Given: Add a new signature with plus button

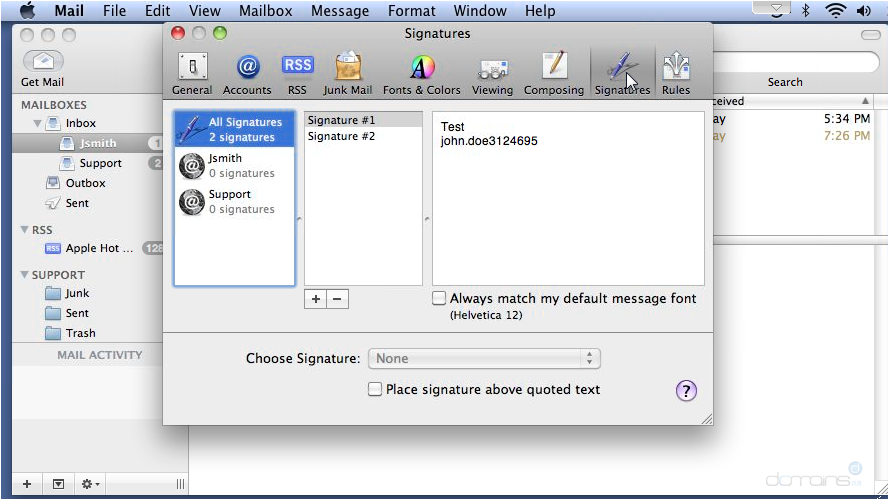Looking at the screenshot, I should coord(316,299).
